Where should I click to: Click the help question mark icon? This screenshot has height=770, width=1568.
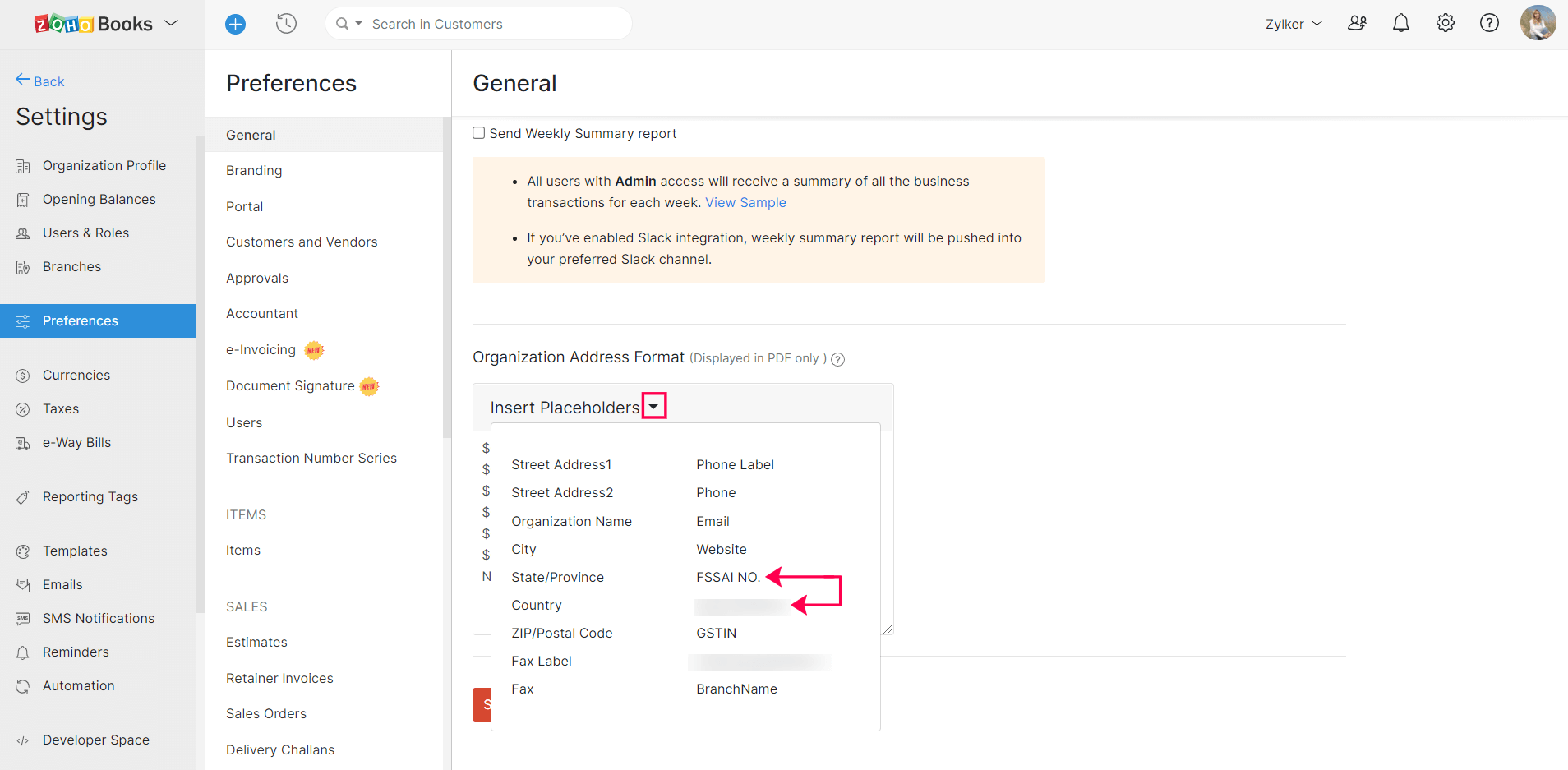(1489, 23)
